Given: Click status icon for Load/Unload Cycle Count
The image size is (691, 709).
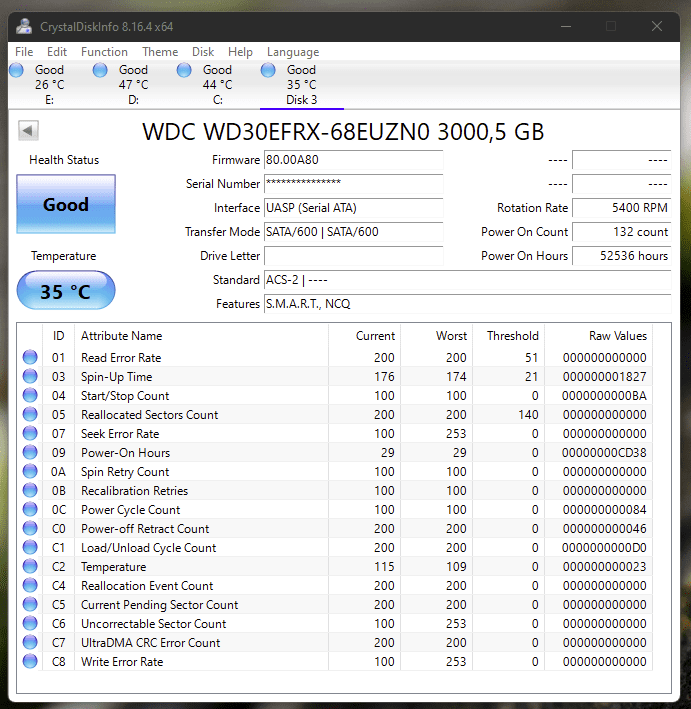Looking at the screenshot, I should 30,547.
